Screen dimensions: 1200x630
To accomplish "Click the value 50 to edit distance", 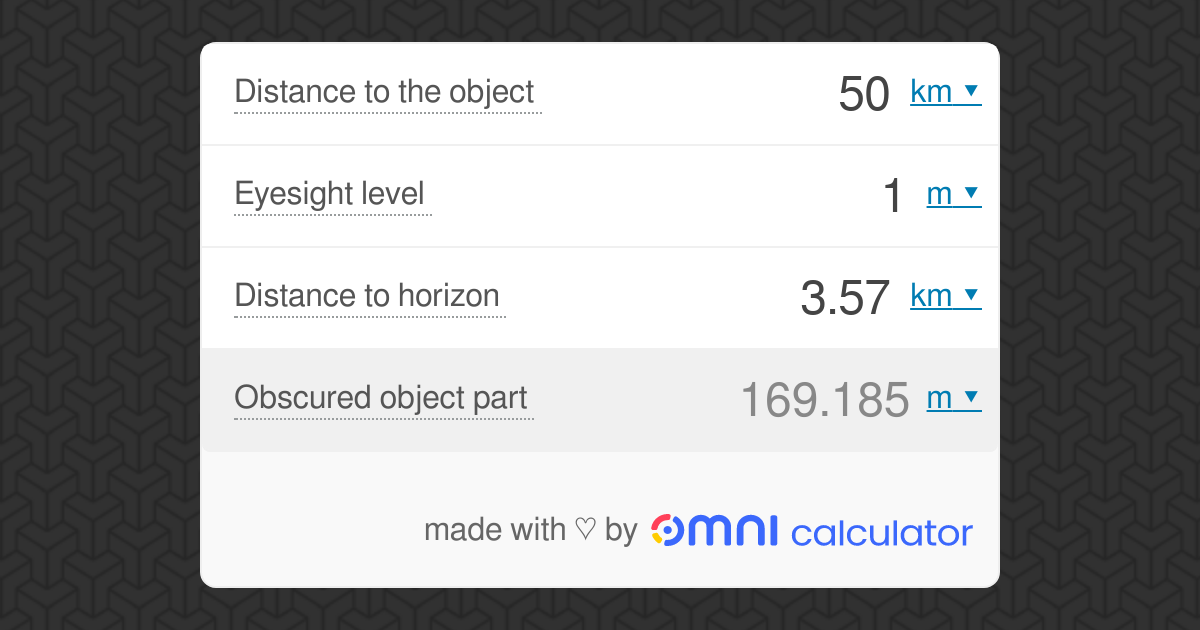I will click(866, 91).
